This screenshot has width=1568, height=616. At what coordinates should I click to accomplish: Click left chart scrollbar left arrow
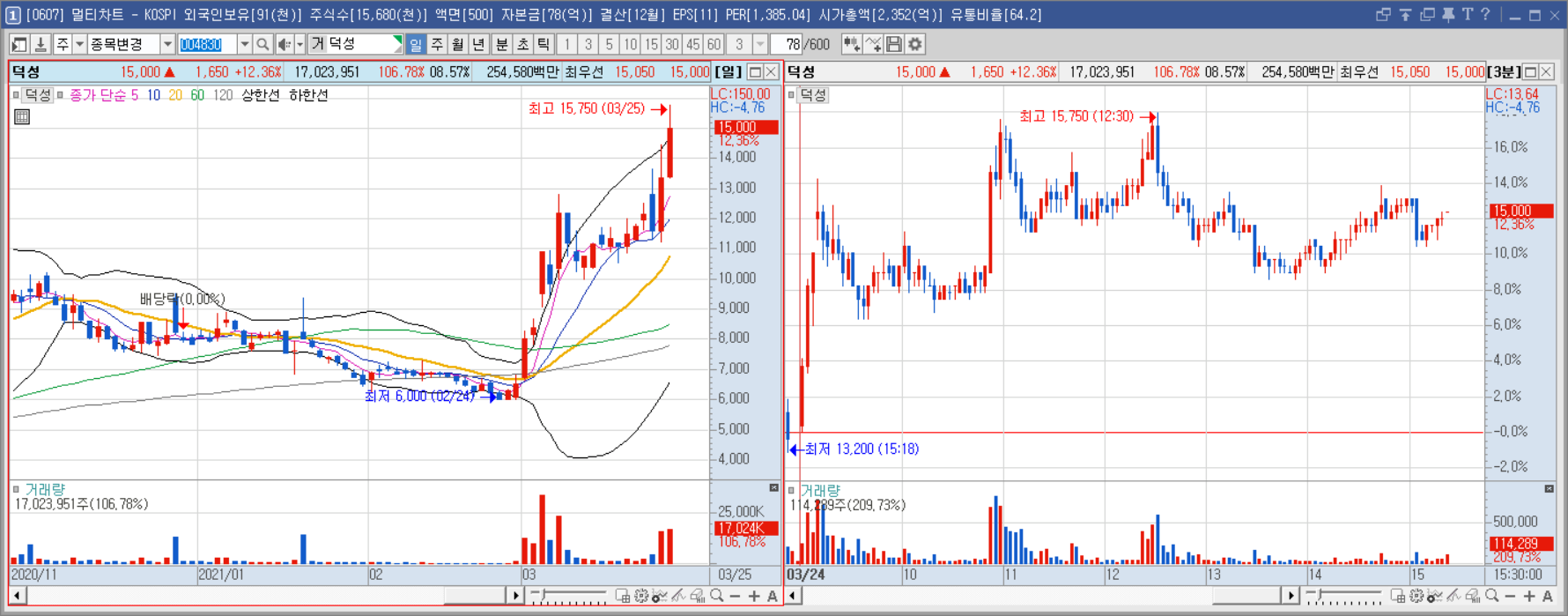[x=18, y=597]
